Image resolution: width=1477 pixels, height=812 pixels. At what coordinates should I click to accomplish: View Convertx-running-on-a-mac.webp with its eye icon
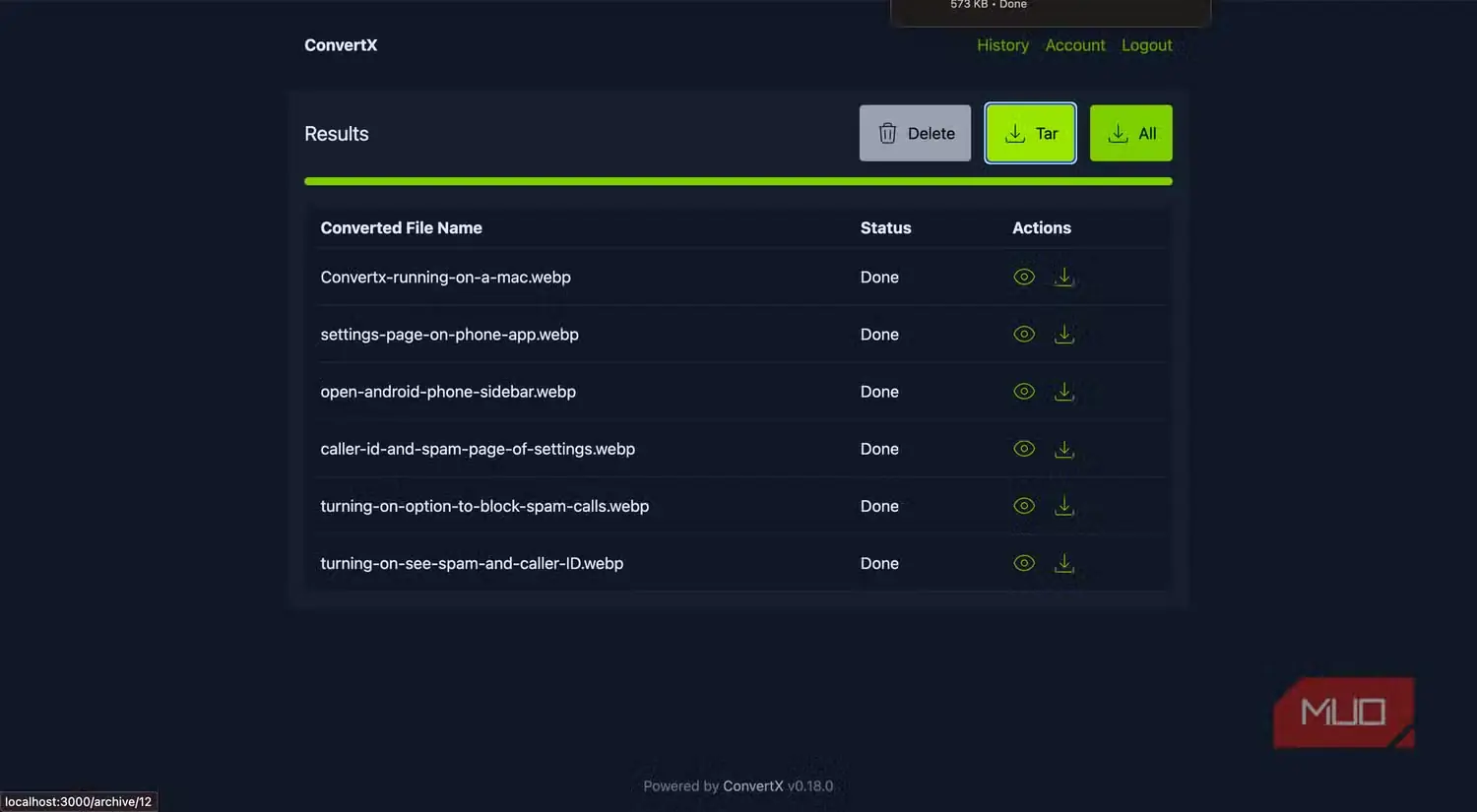tap(1024, 278)
